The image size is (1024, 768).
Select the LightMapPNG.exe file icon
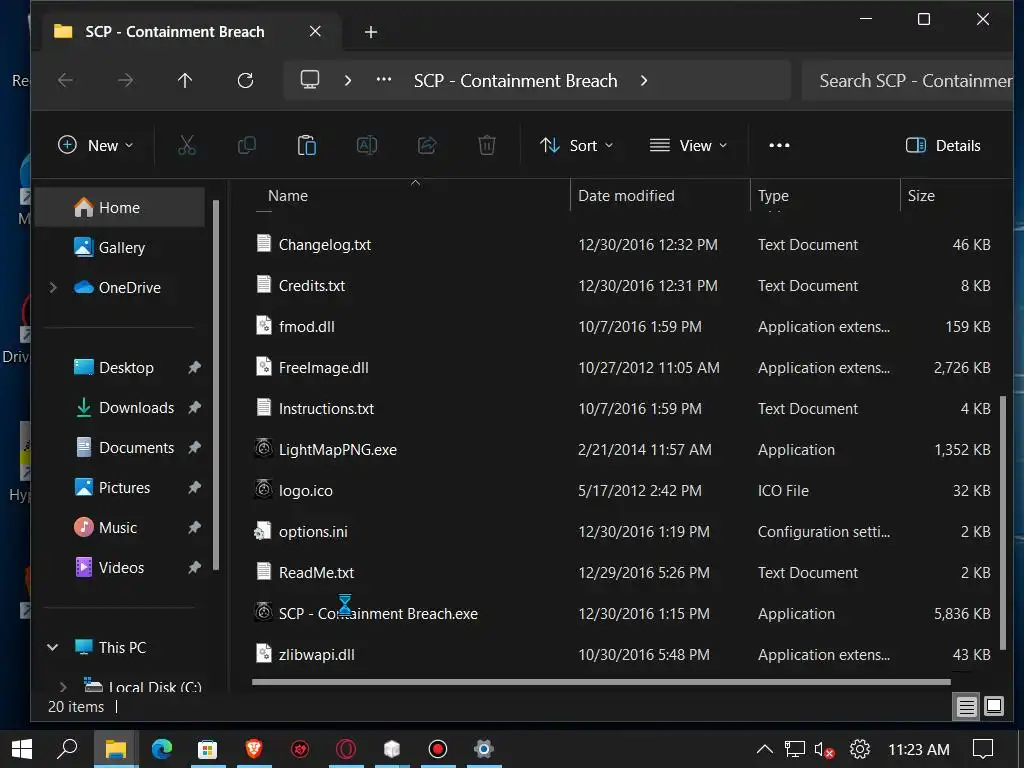263,449
